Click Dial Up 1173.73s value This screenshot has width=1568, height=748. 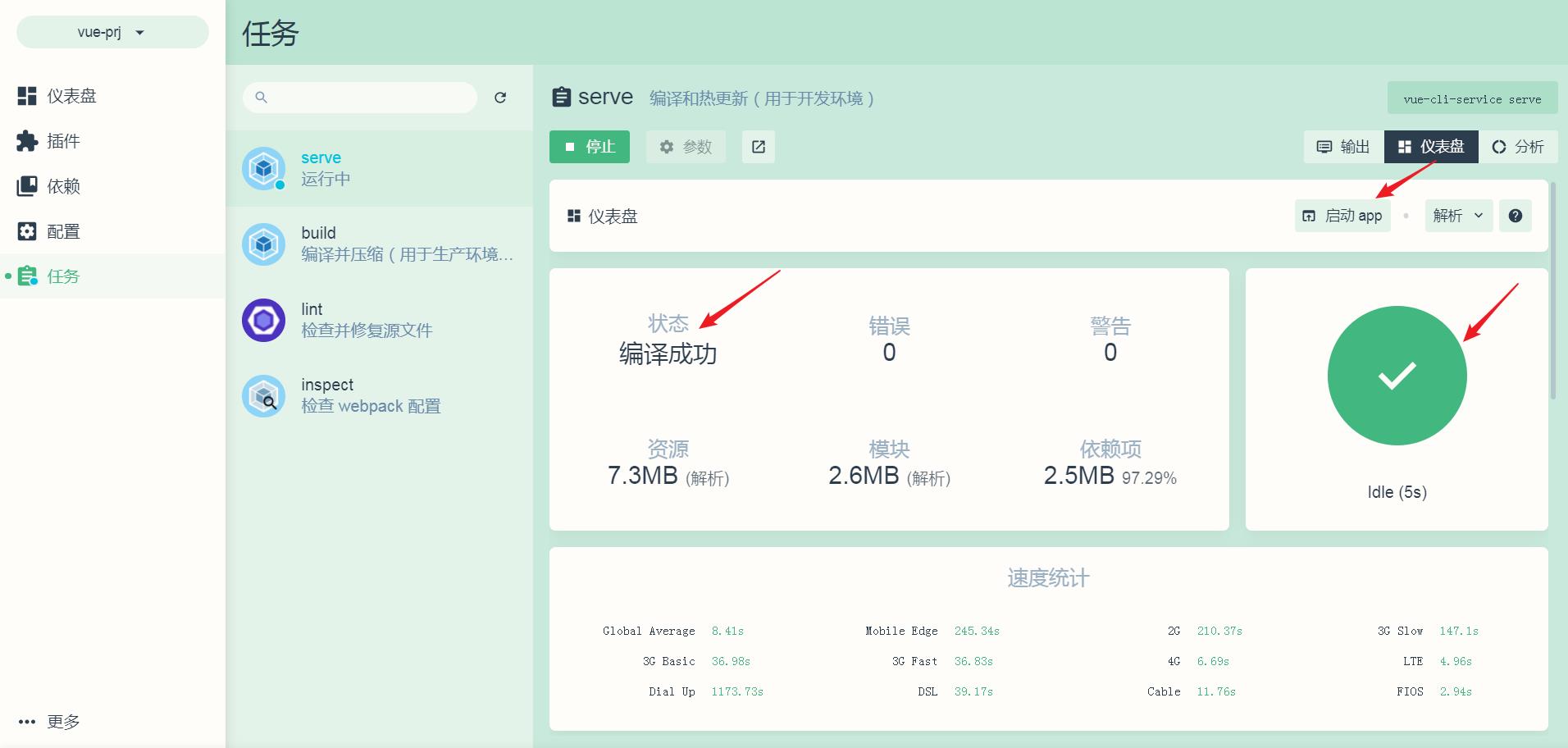click(737, 691)
